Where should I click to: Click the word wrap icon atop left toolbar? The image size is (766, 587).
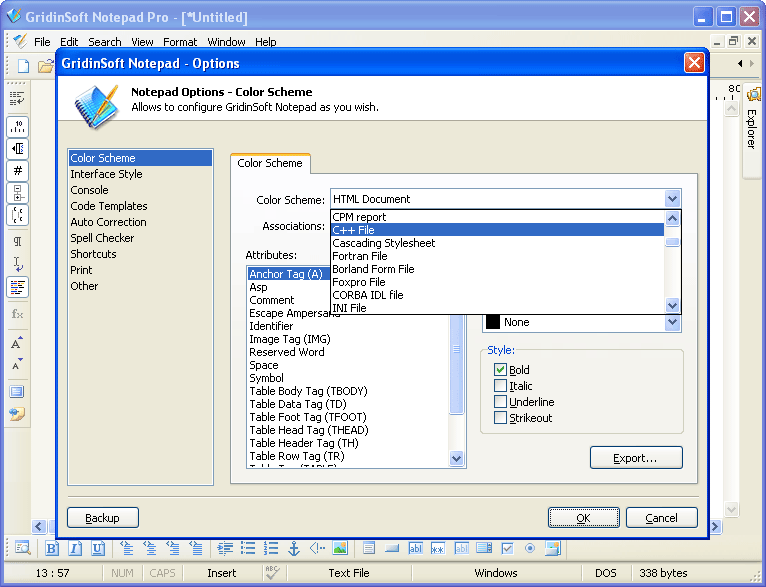point(18,98)
